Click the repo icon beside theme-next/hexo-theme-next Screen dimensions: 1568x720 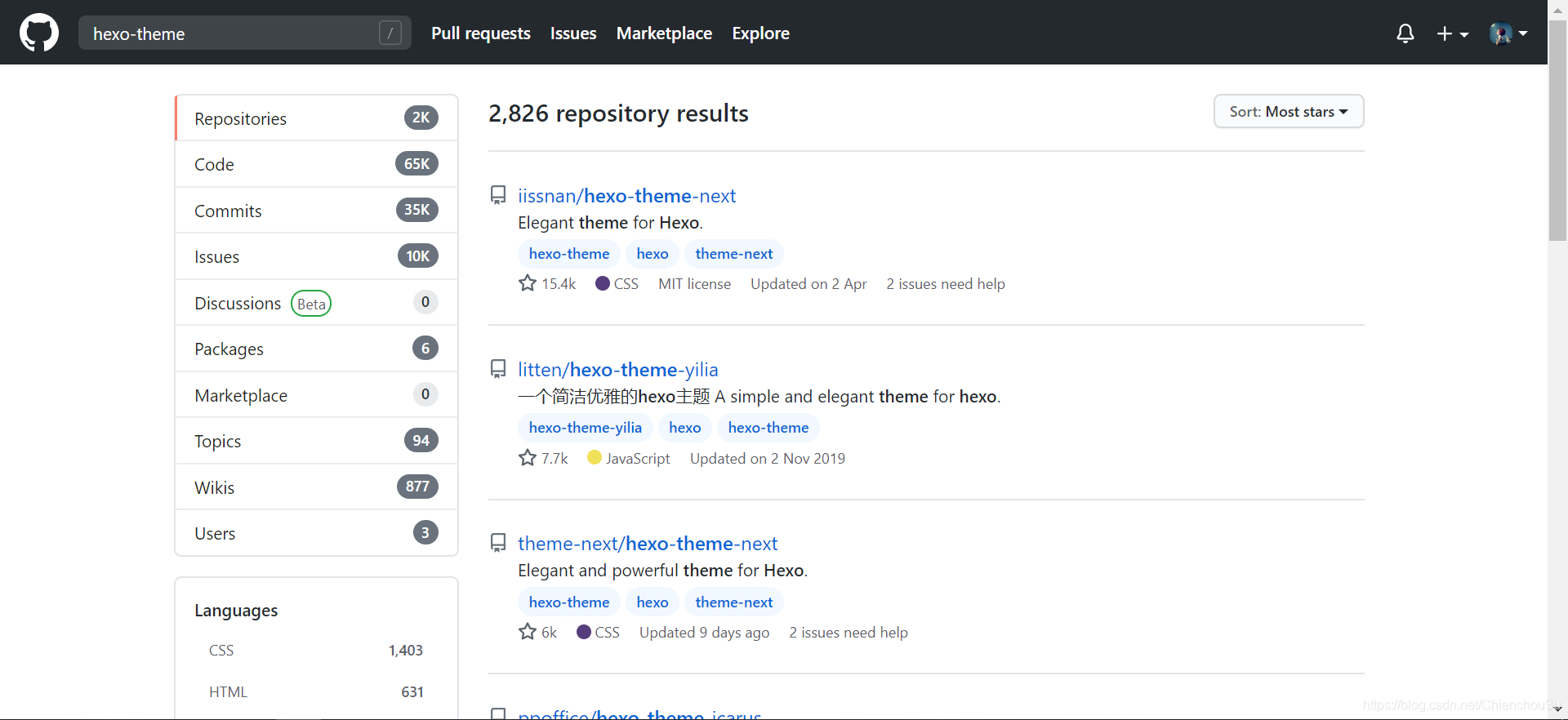coord(498,543)
